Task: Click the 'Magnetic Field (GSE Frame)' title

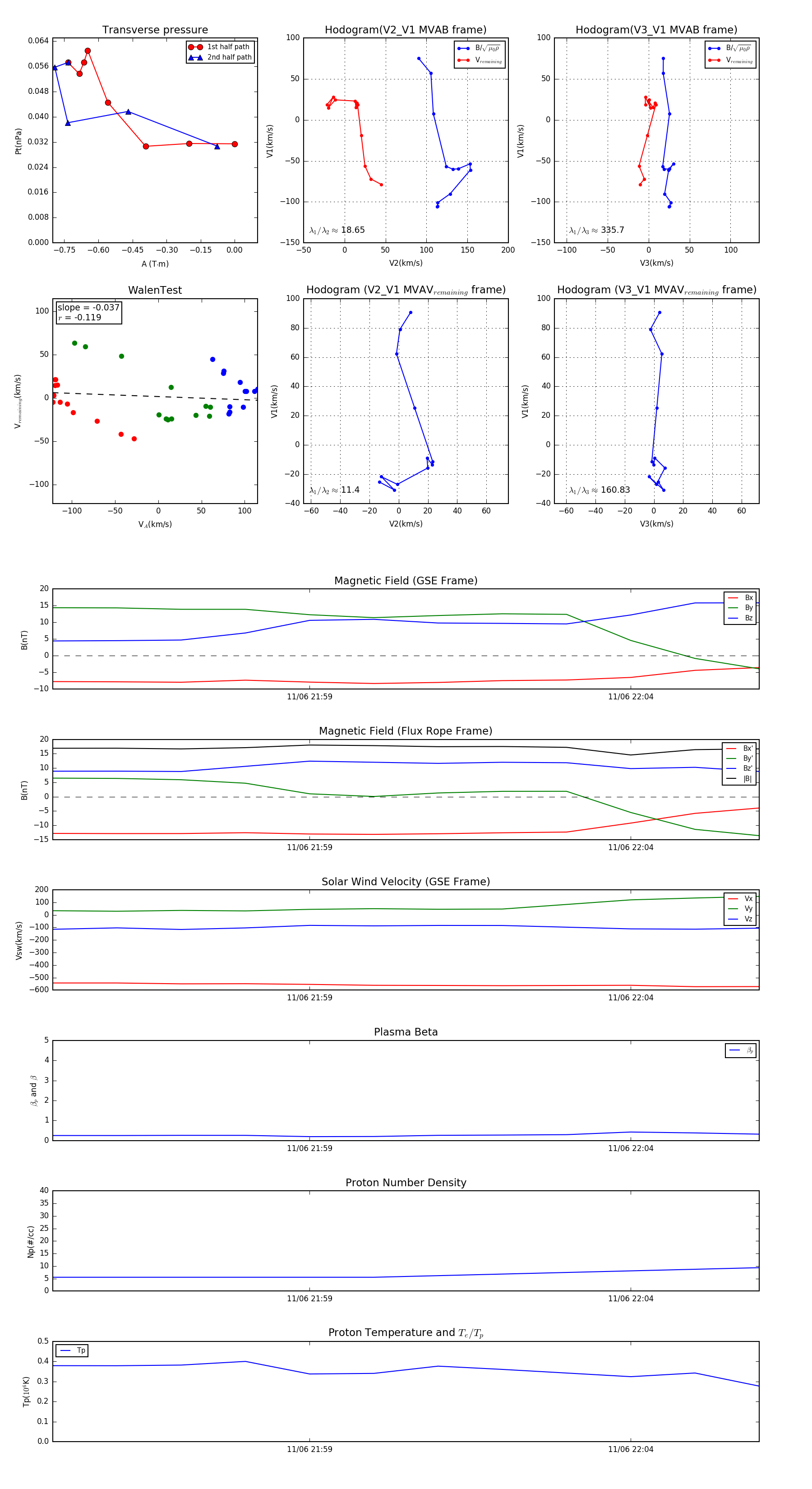Action: pos(406,581)
